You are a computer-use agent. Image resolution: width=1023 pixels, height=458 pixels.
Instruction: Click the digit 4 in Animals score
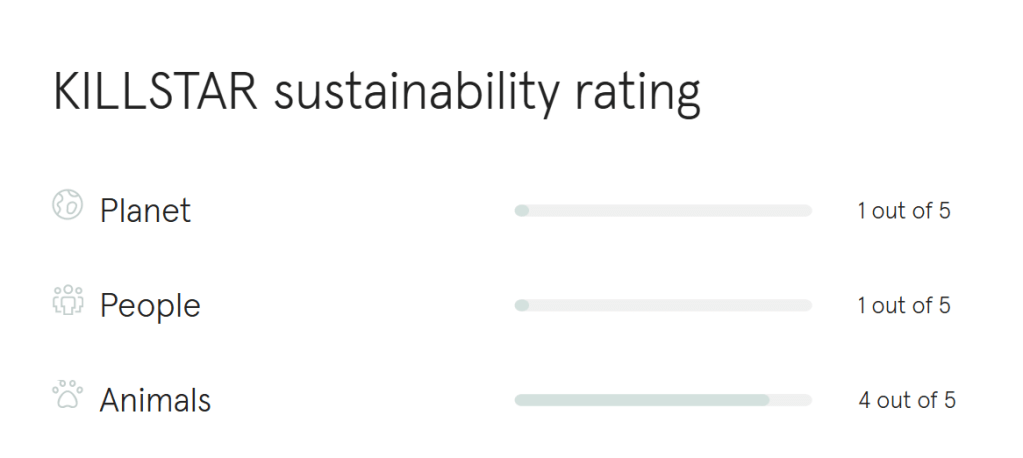(x=865, y=400)
